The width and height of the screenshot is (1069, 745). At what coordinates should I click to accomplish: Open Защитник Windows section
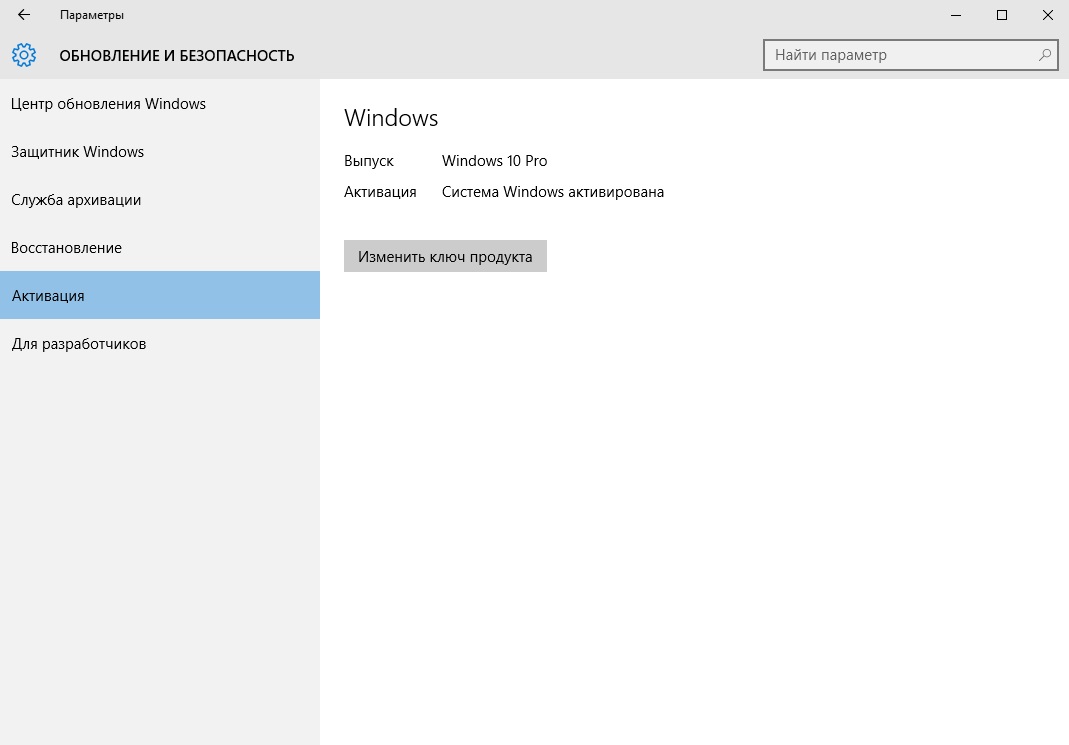(160, 151)
